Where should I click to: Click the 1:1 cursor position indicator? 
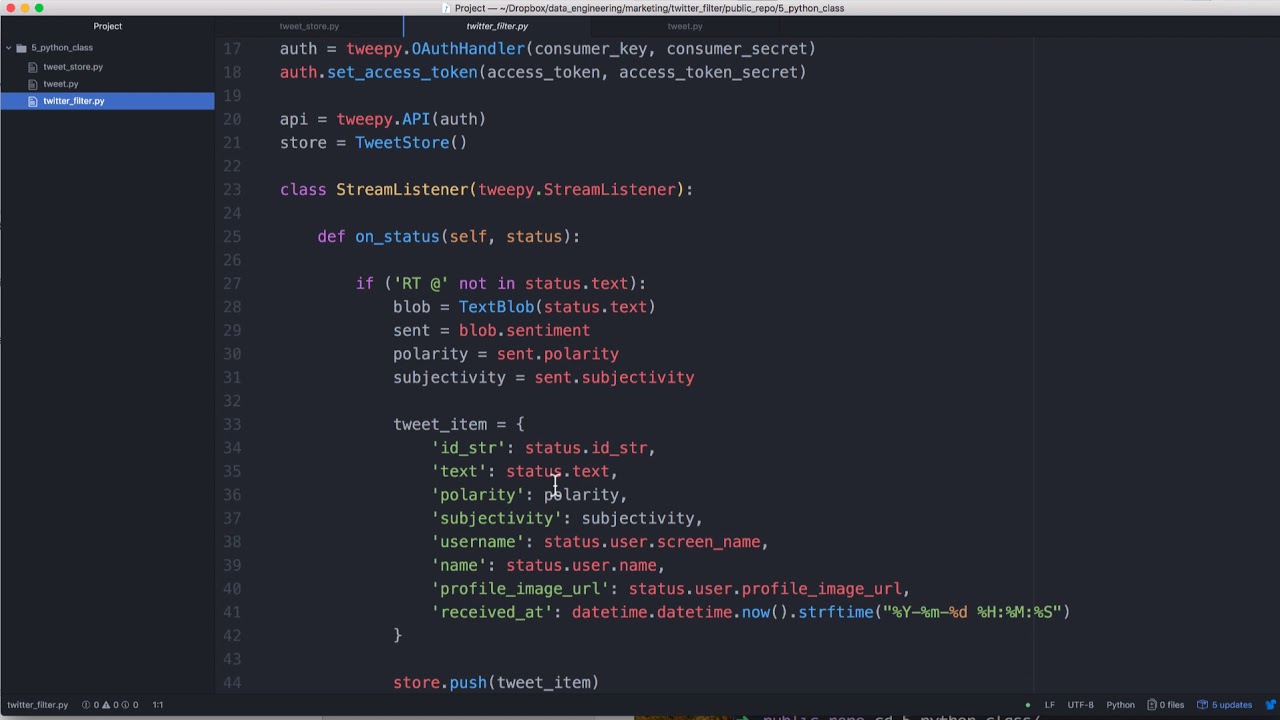tap(158, 705)
